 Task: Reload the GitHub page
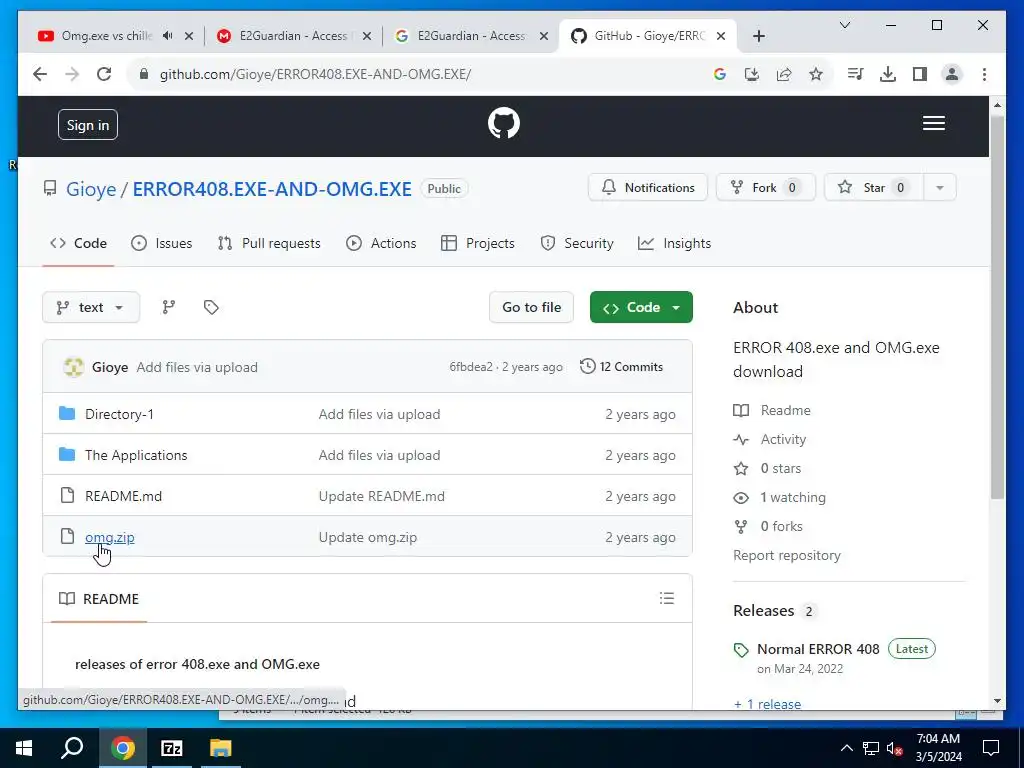(x=104, y=74)
